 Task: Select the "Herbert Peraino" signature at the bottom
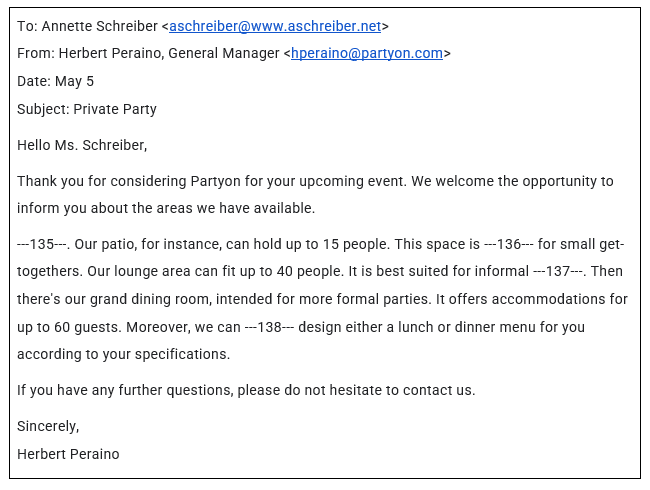click(x=68, y=454)
